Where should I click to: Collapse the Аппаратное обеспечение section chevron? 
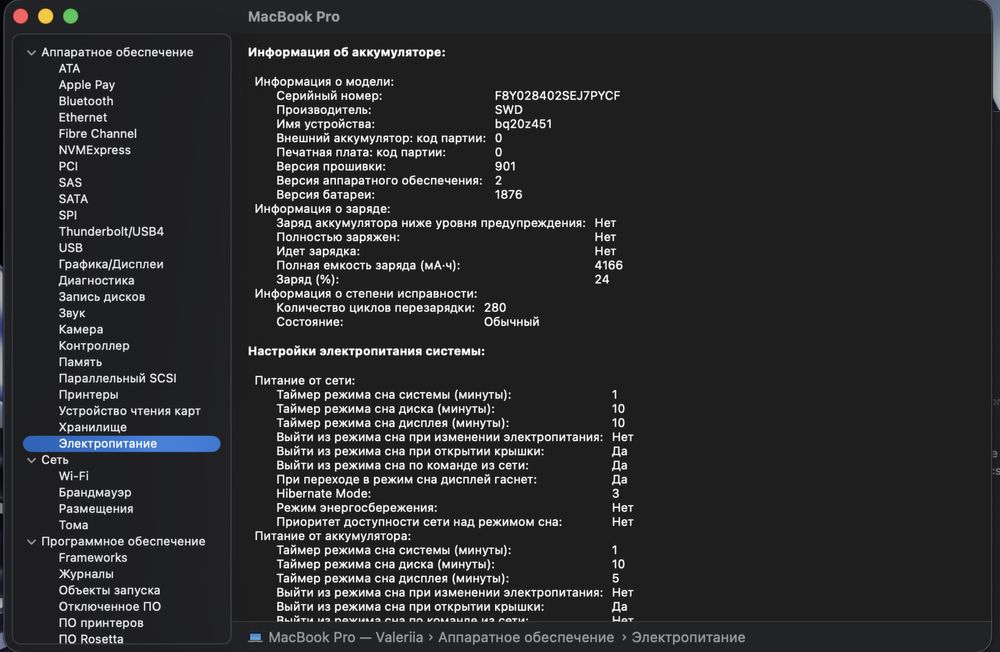click(31, 53)
